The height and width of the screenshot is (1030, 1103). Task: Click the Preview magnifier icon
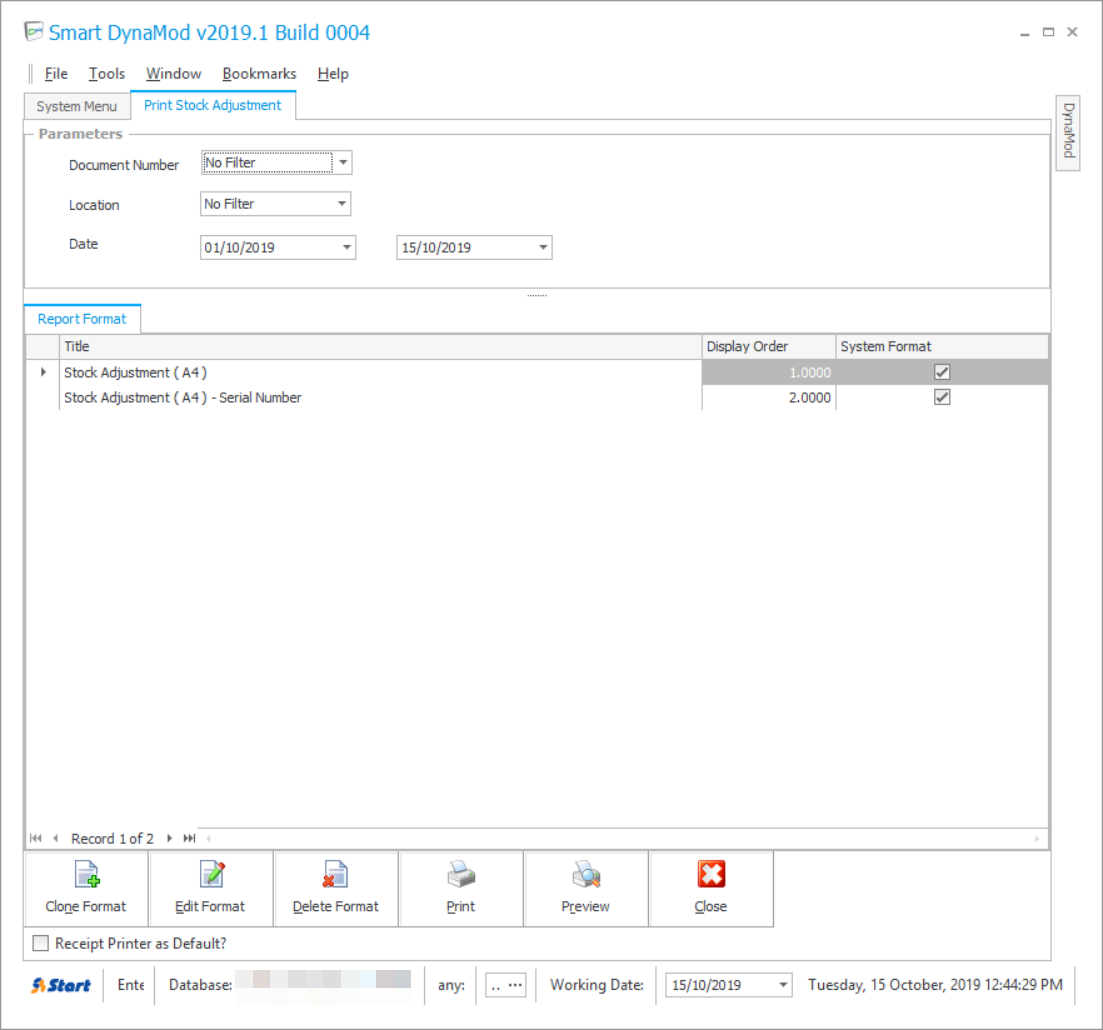coord(585,875)
